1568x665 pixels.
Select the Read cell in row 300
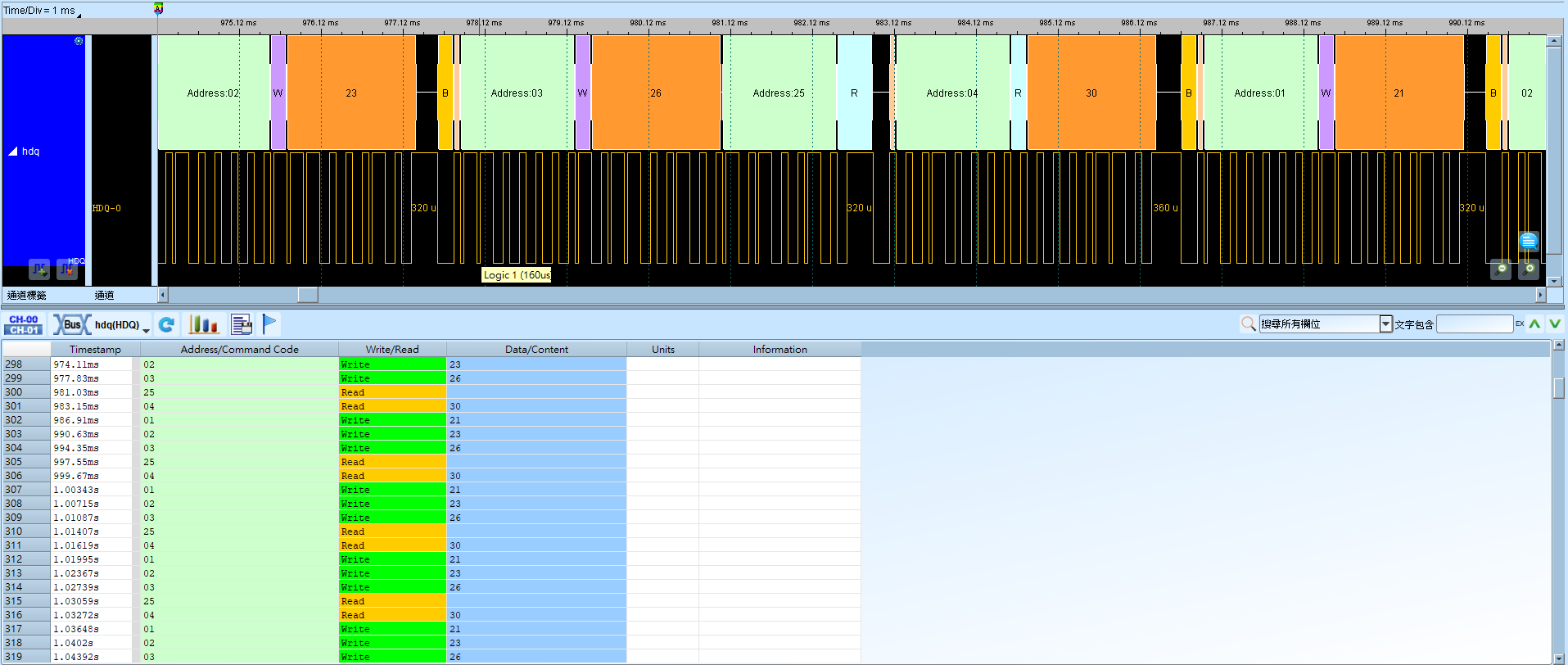pos(392,392)
